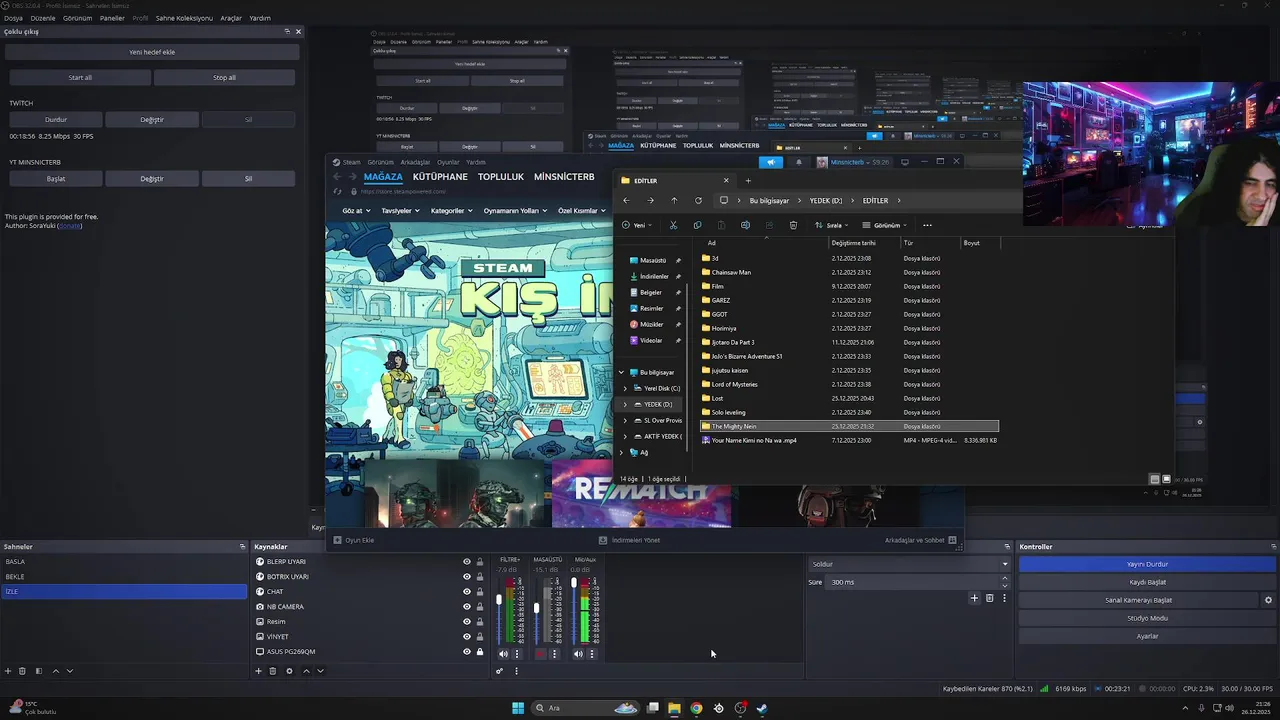Open Görünüm view dropdown in Explorer
Image resolution: width=1280 pixels, height=720 pixels.
pyautogui.click(x=885, y=225)
